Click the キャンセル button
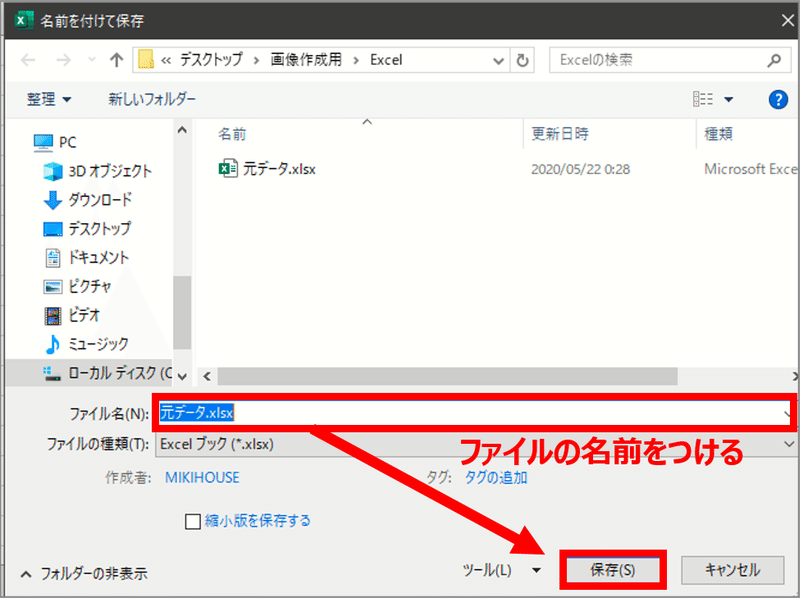Screen dimensions: 800x598 click(732, 570)
